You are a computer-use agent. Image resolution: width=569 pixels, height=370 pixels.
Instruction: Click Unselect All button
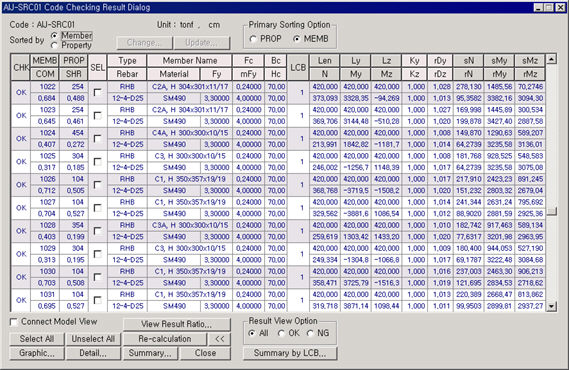93,339
